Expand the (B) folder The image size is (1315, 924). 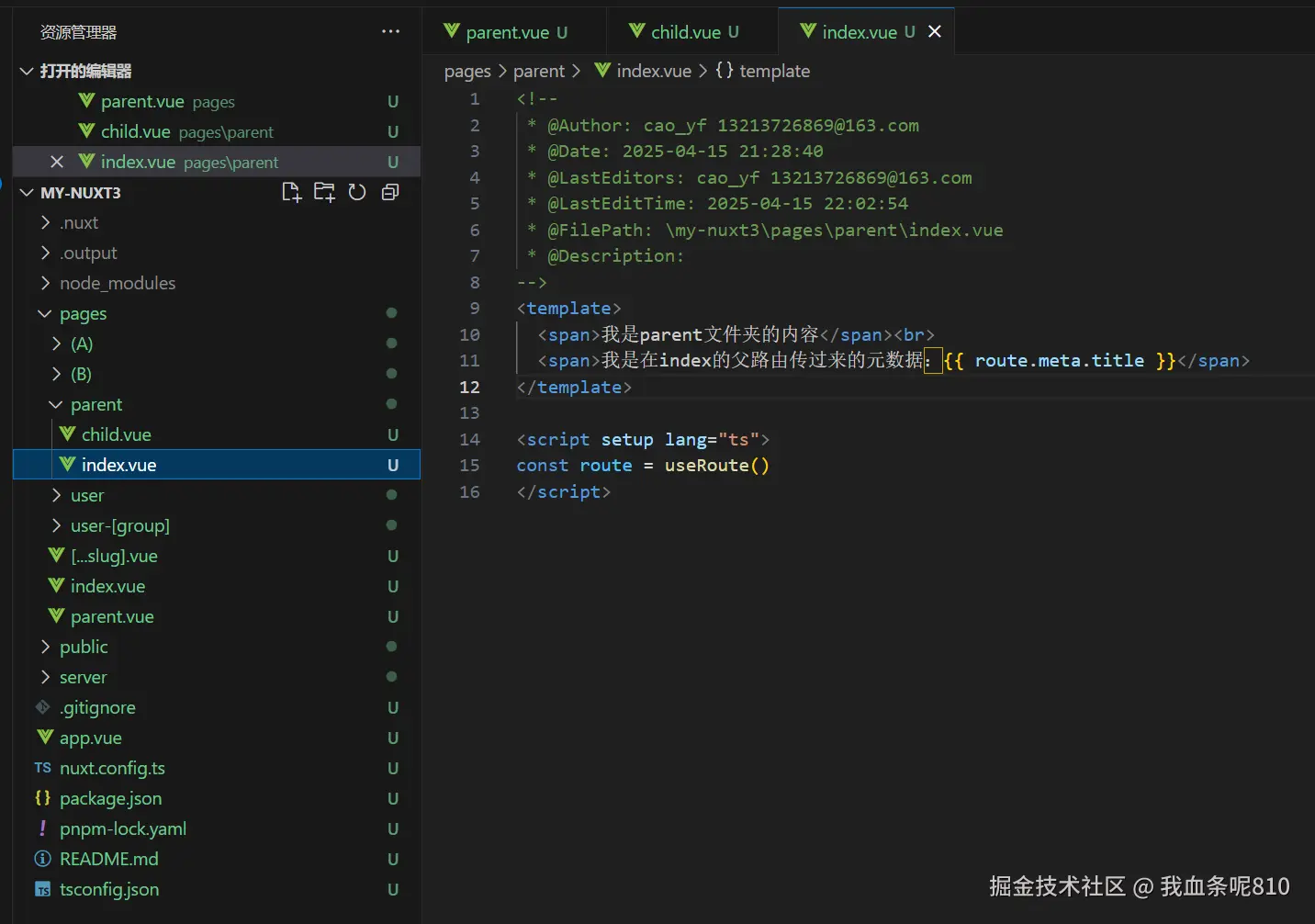point(217,374)
